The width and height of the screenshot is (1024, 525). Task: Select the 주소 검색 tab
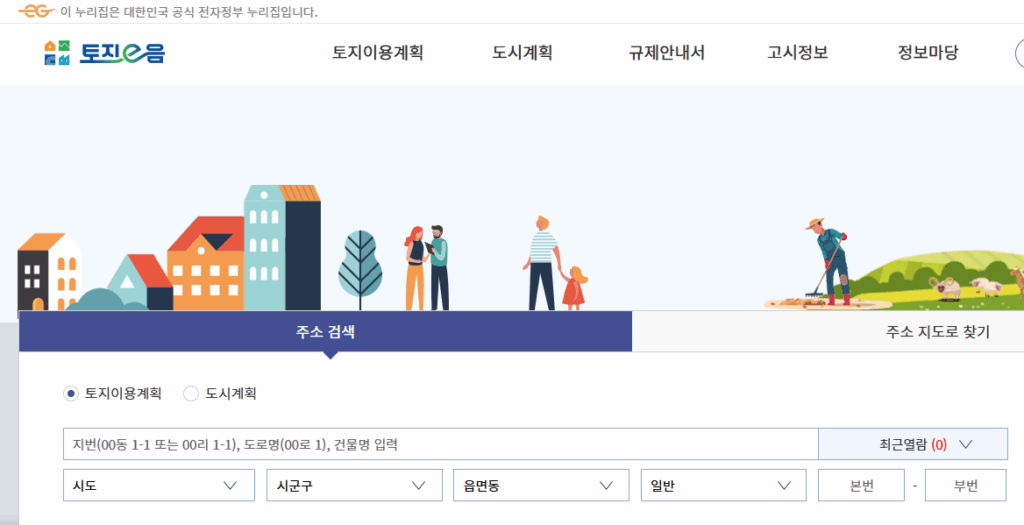(x=325, y=332)
